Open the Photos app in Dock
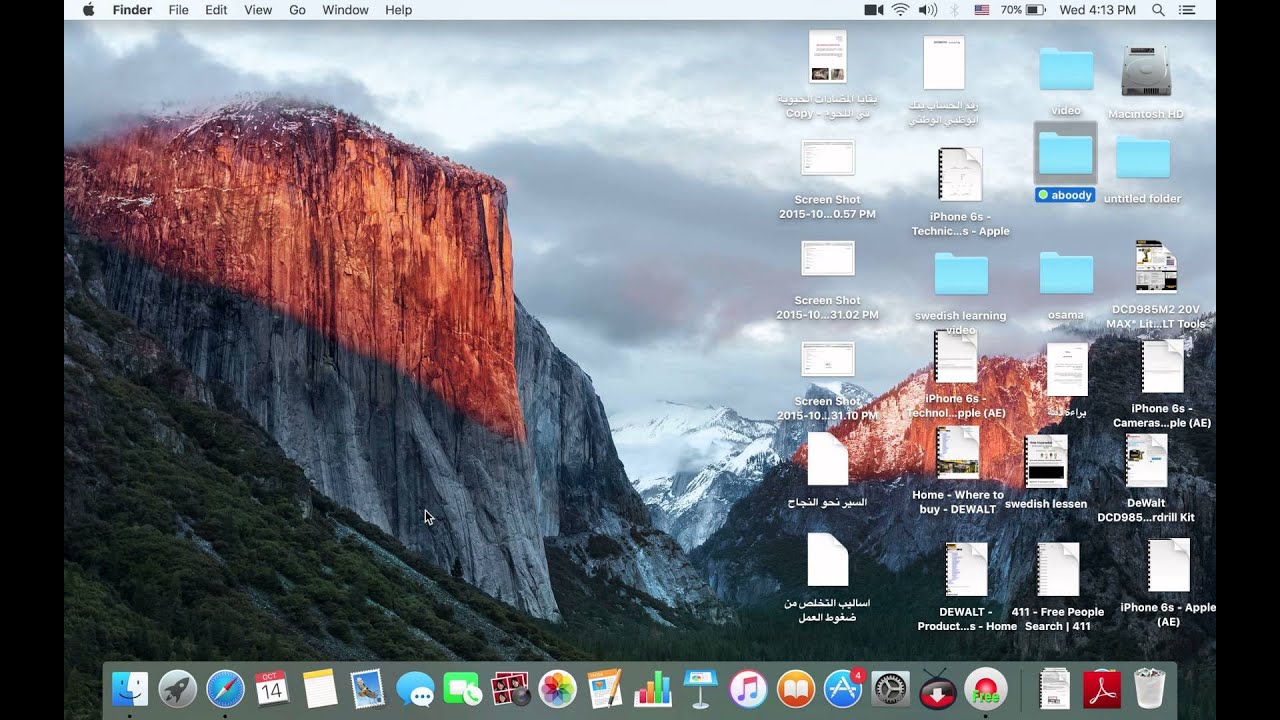1280x720 pixels. 557,689
